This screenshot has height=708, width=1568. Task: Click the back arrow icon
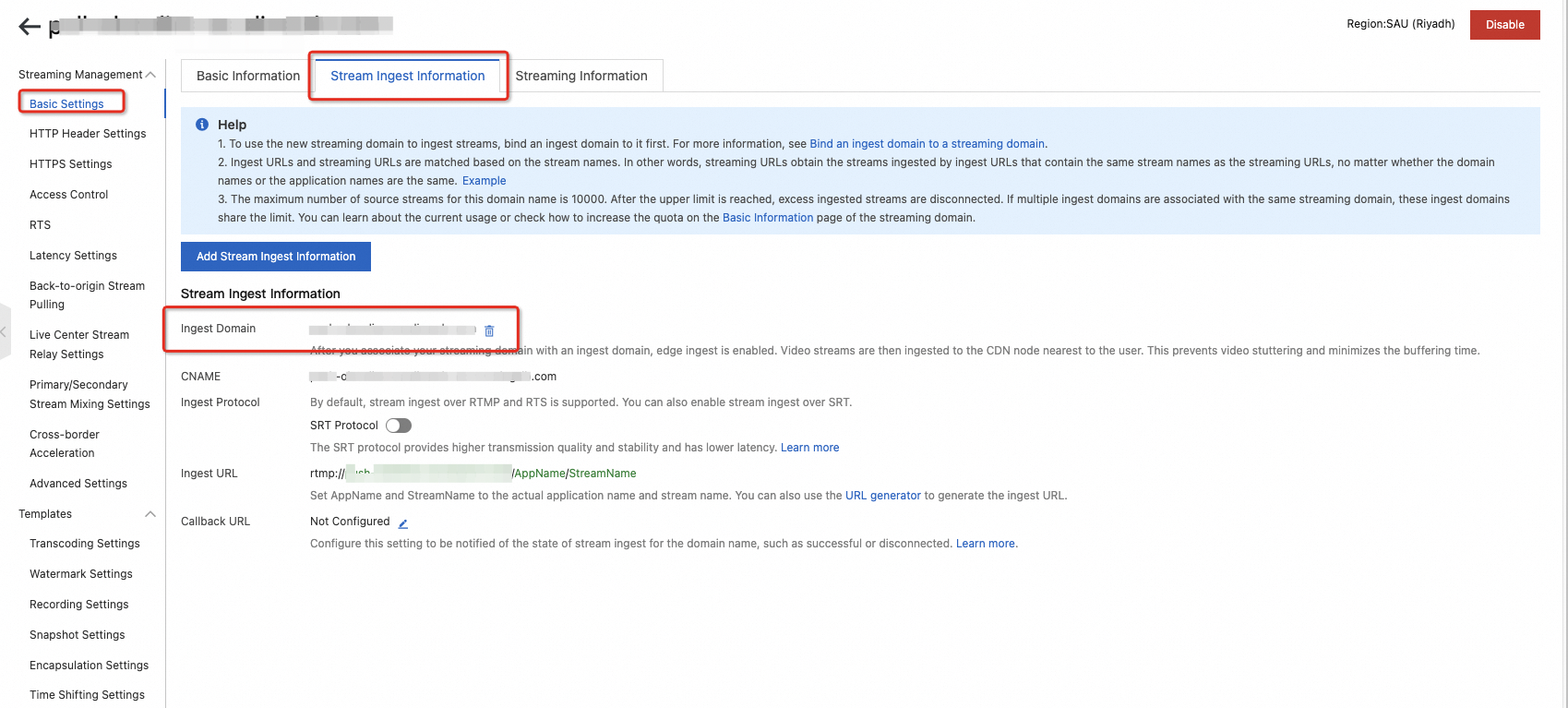(x=30, y=27)
